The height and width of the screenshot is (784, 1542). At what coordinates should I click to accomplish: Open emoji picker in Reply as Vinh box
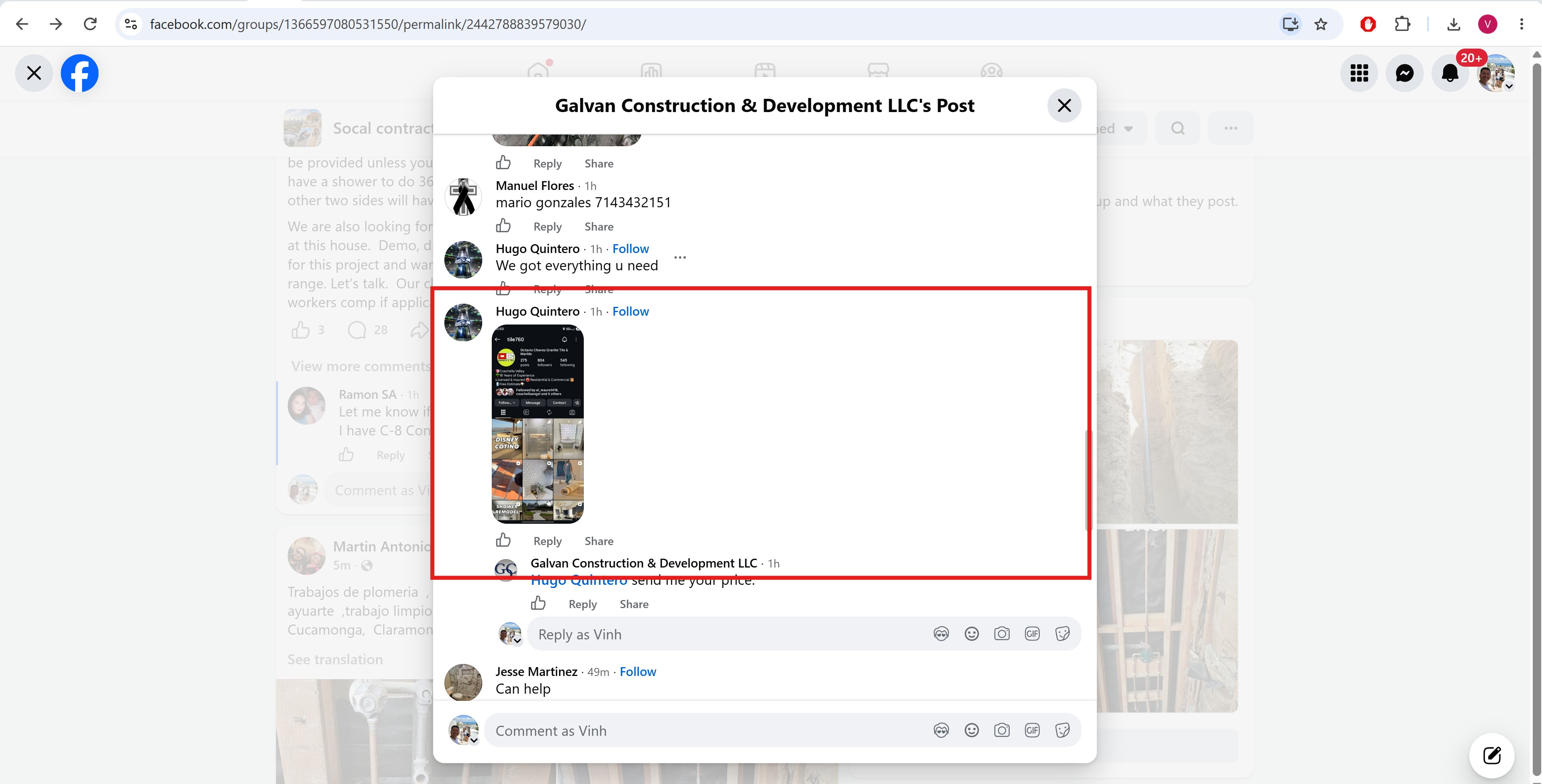(971, 634)
